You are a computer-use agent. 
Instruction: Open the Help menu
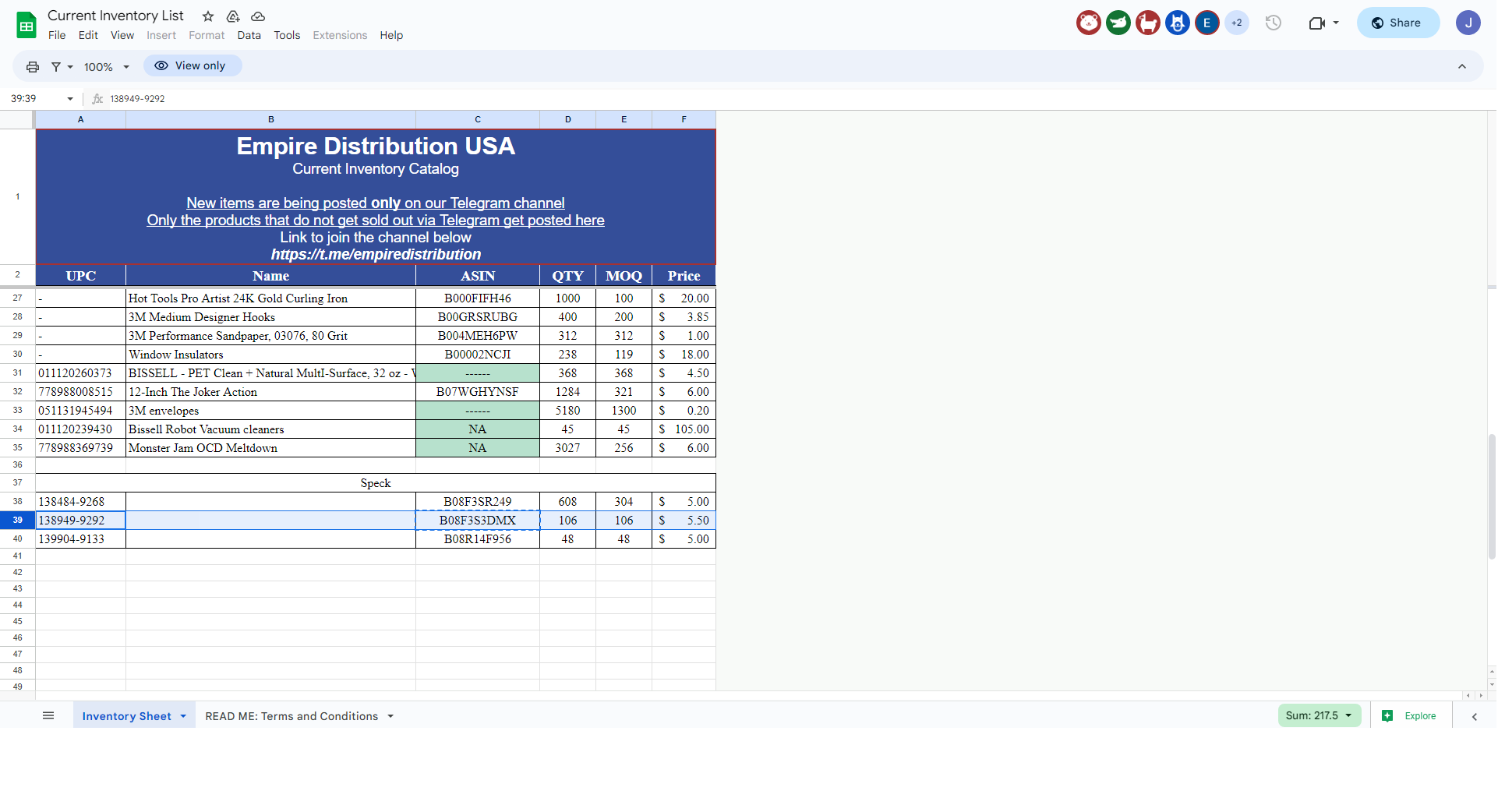(x=391, y=35)
